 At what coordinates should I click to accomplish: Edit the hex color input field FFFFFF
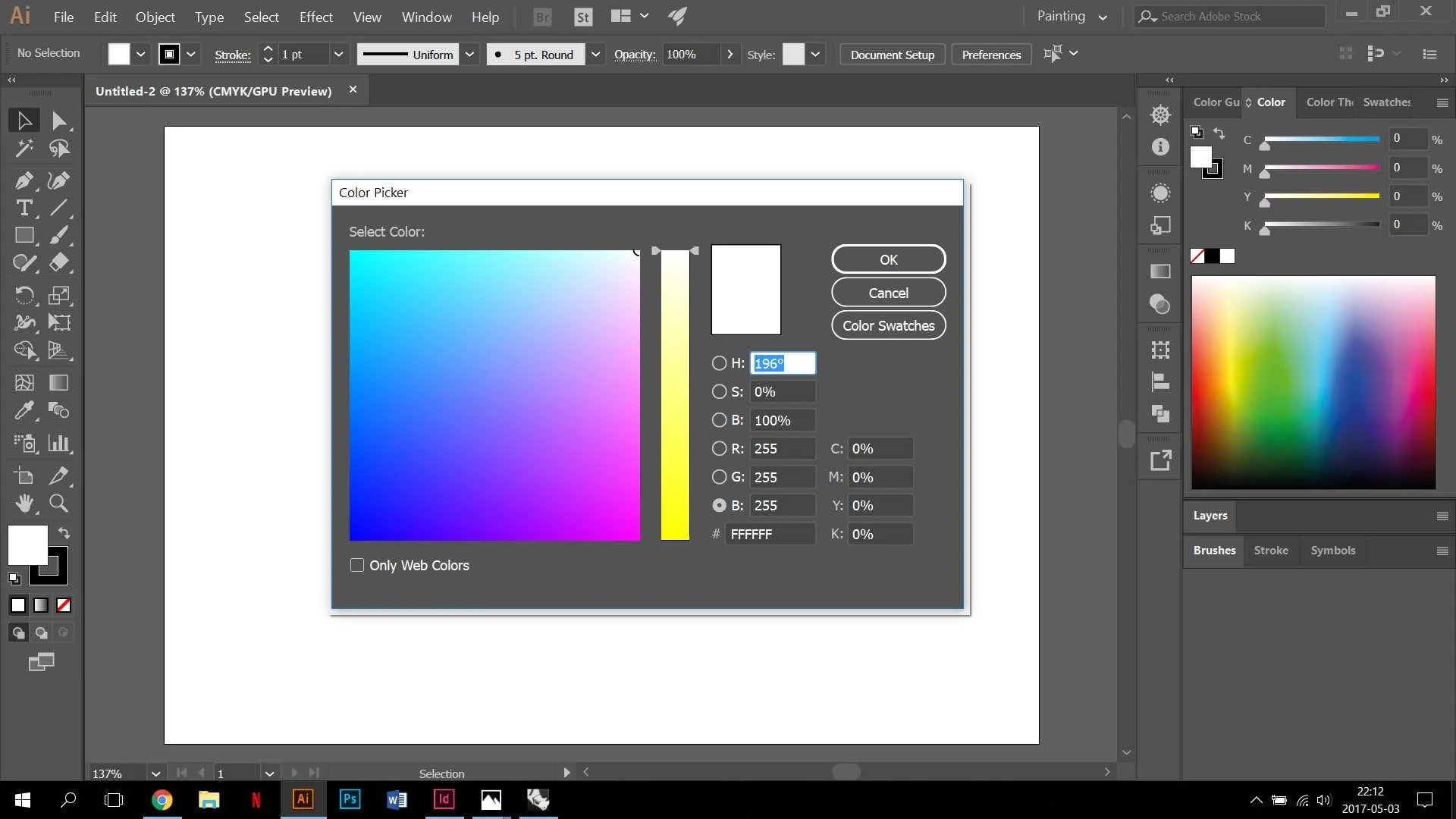(770, 534)
